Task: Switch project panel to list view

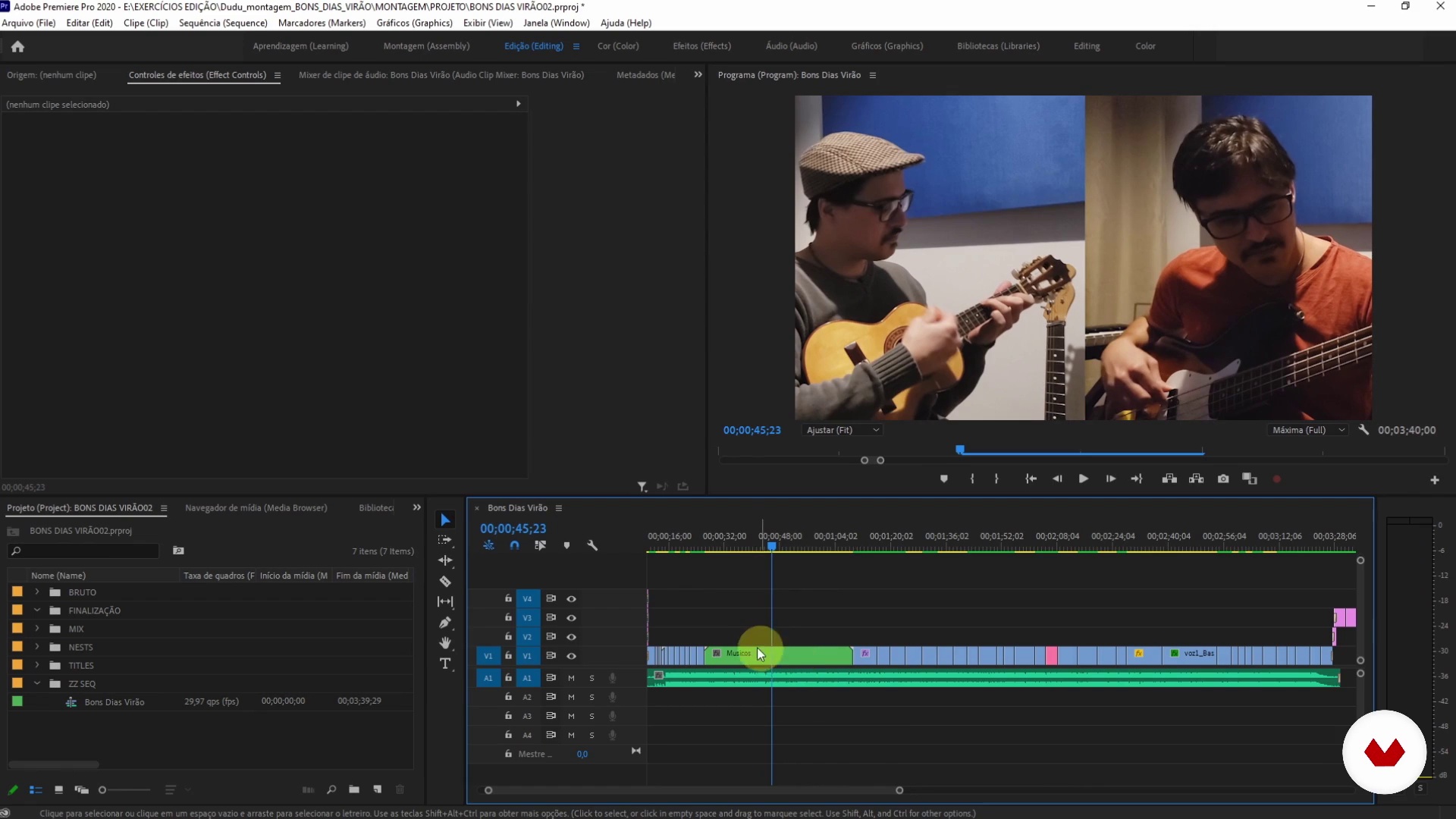Action: tap(36, 790)
